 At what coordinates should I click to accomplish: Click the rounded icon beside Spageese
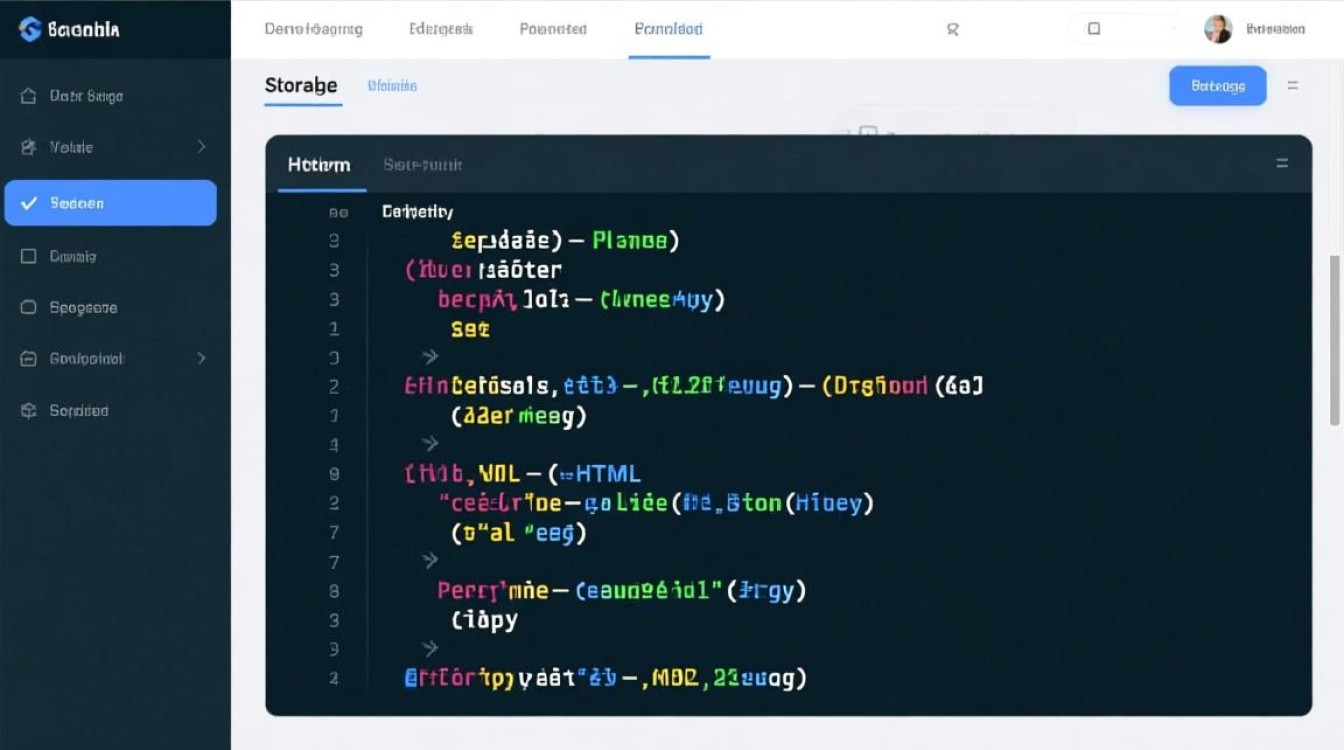pos(28,307)
